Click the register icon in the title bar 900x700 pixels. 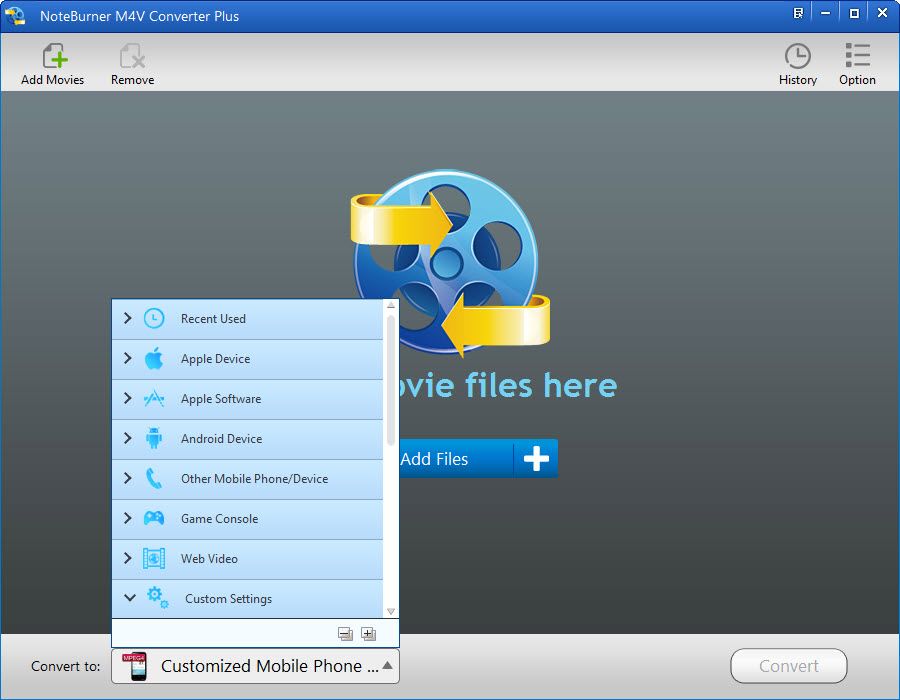point(798,13)
